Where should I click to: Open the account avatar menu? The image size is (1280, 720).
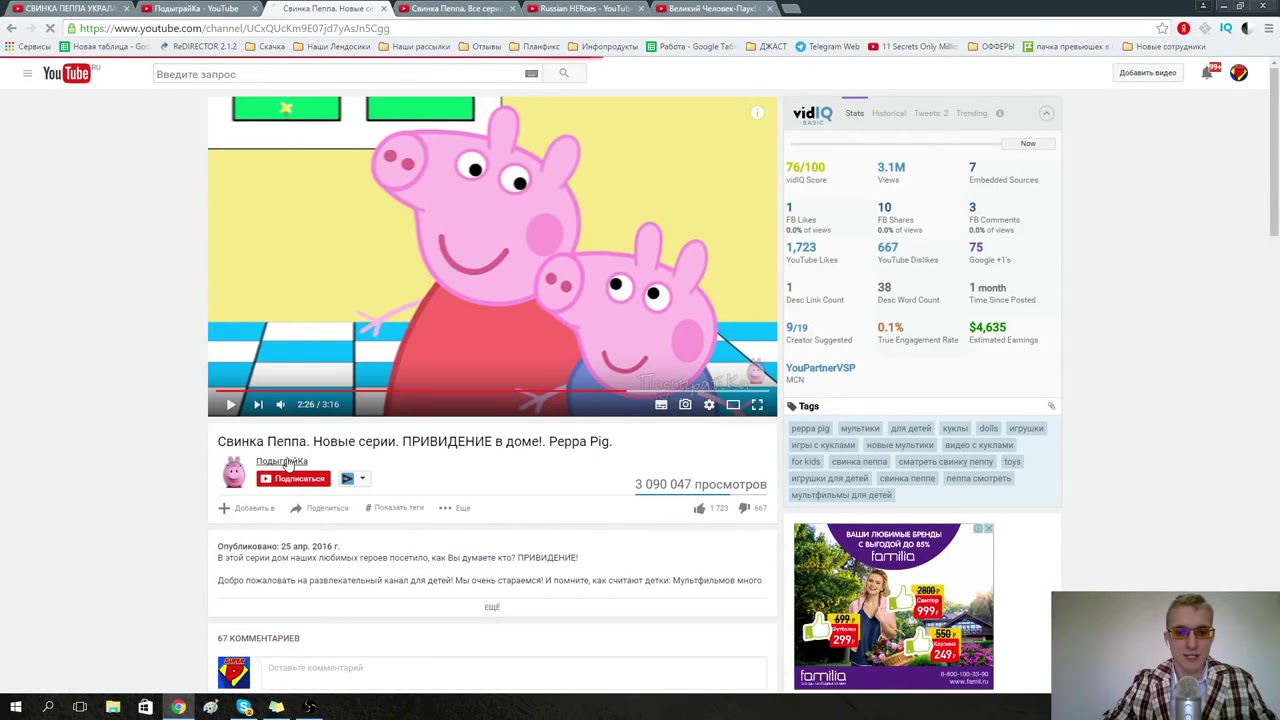pyautogui.click(x=1239, y=72)
